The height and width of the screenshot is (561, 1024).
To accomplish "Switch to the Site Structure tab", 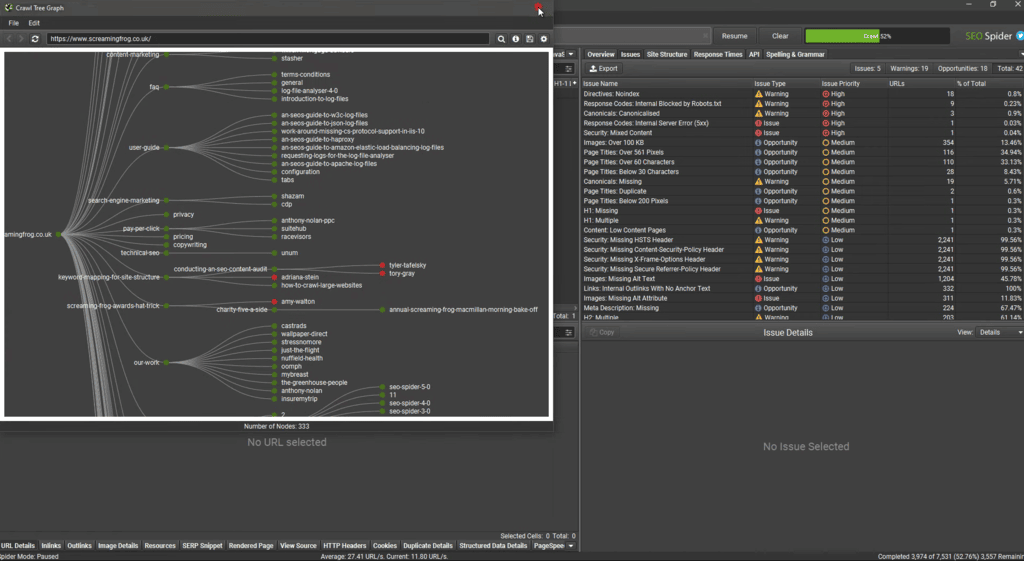I will (x=667, y=54).
